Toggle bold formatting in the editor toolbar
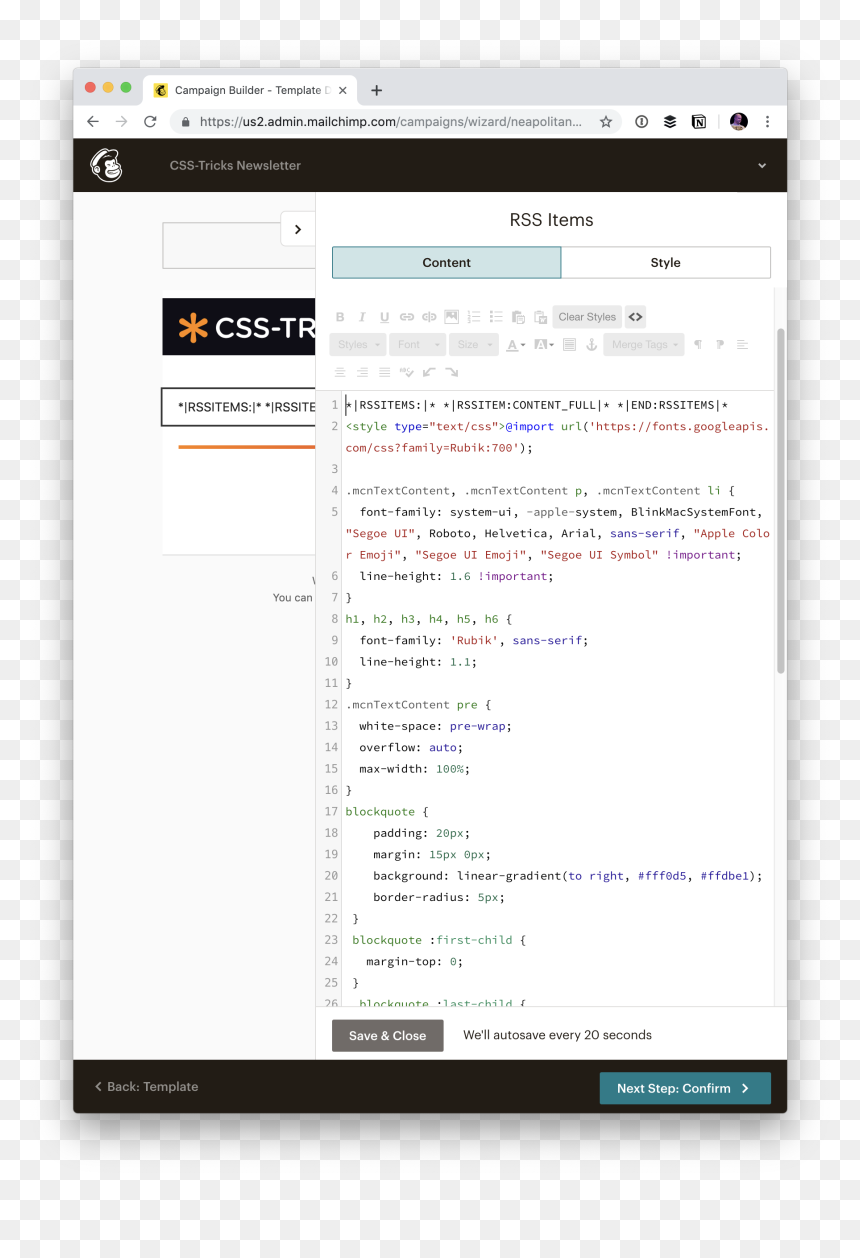 [340, 317]
